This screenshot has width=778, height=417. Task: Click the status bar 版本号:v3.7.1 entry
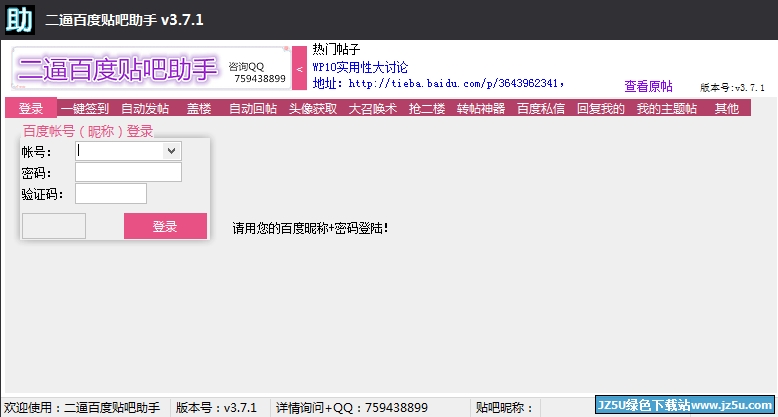(x=216, y=408)
